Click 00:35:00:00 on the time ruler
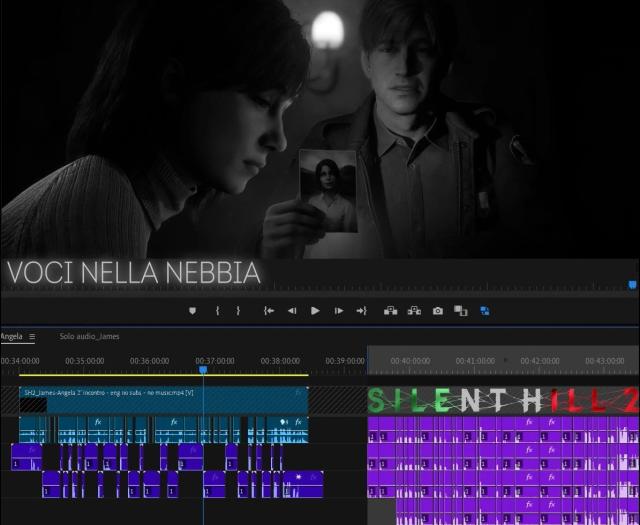 click(x=84, y=361)
